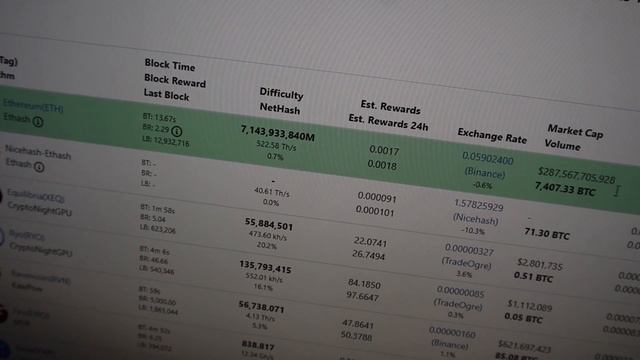This screenshot has height=360, width=640.
Task: Select nethash 552.01 kh/s
Action: 264,278
